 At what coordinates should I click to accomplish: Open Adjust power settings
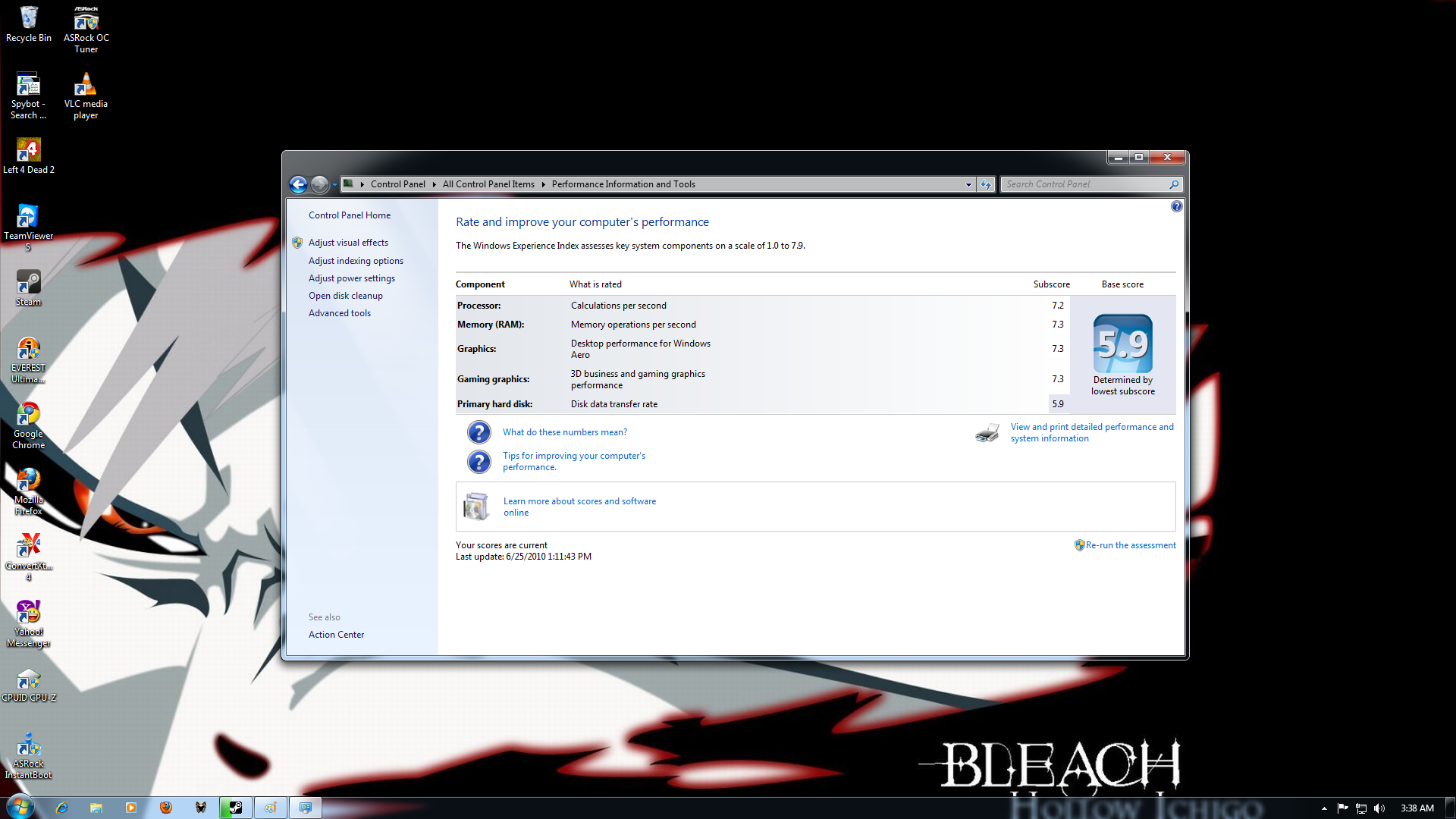tap(351, 278)
